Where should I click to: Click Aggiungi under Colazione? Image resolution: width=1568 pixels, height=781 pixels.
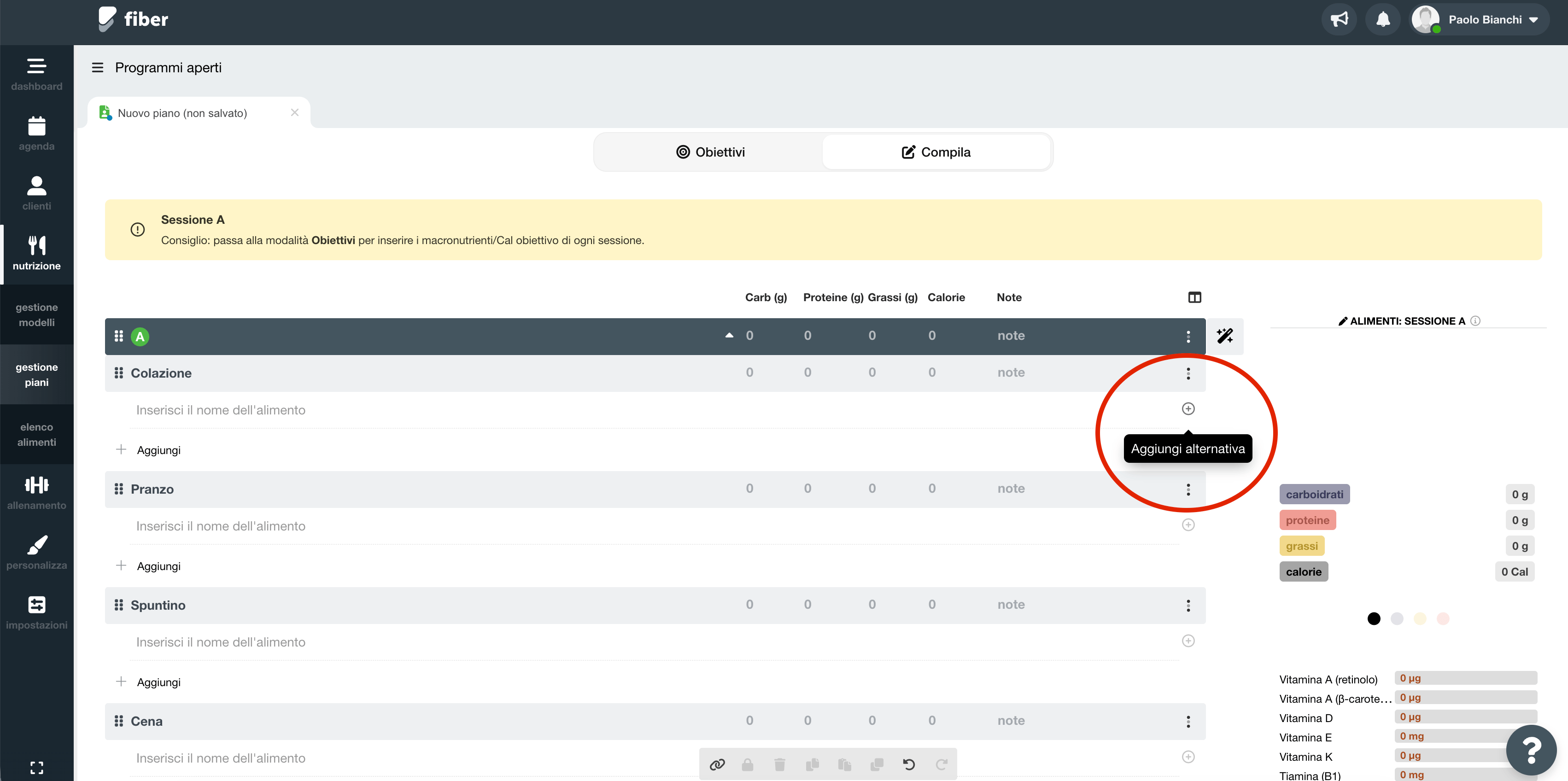(x=148, y=450)
